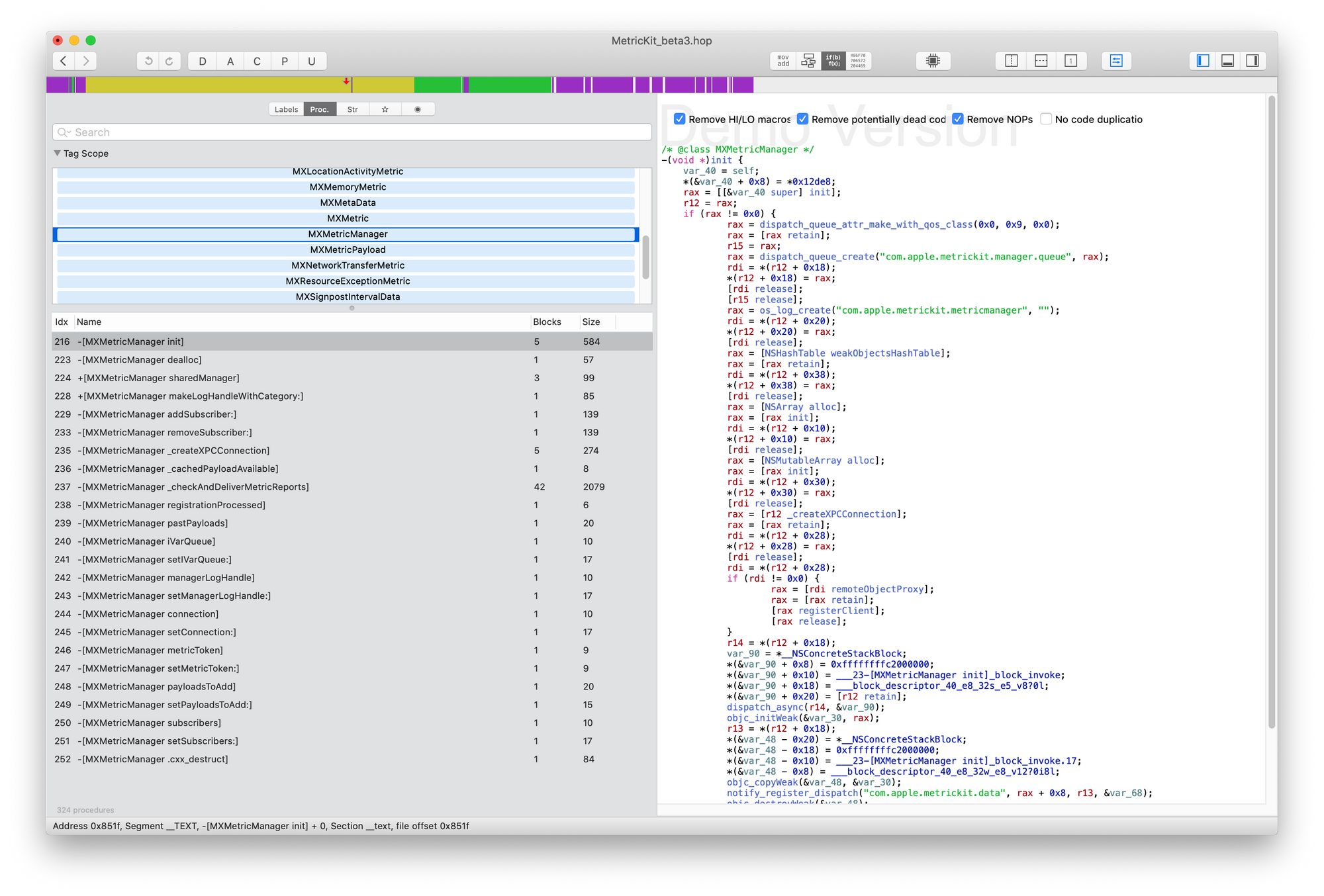
Task: Switch to assembly mov/add view
Action: (x=783, y=61)
